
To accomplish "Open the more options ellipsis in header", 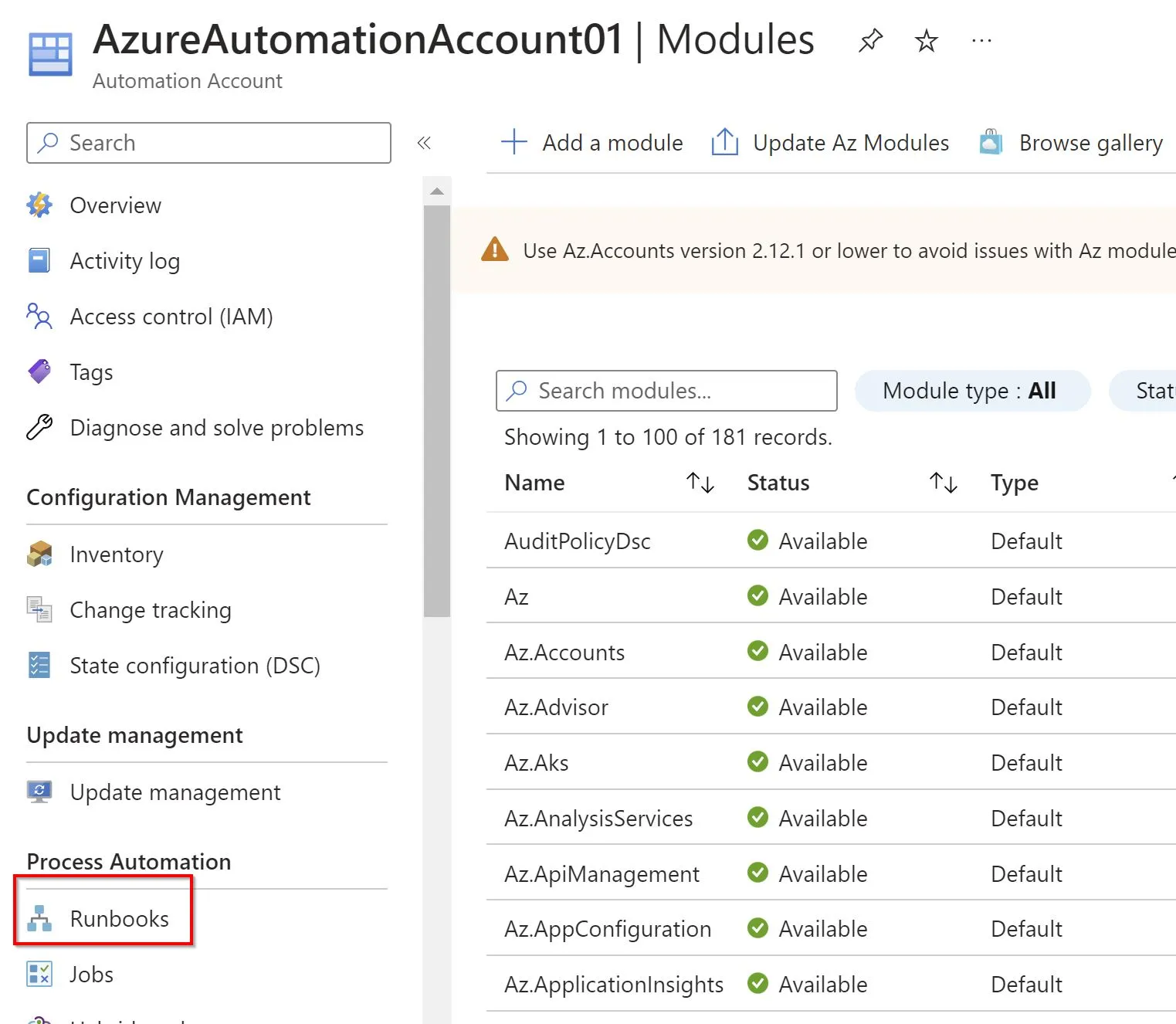I will coord(981,40).
